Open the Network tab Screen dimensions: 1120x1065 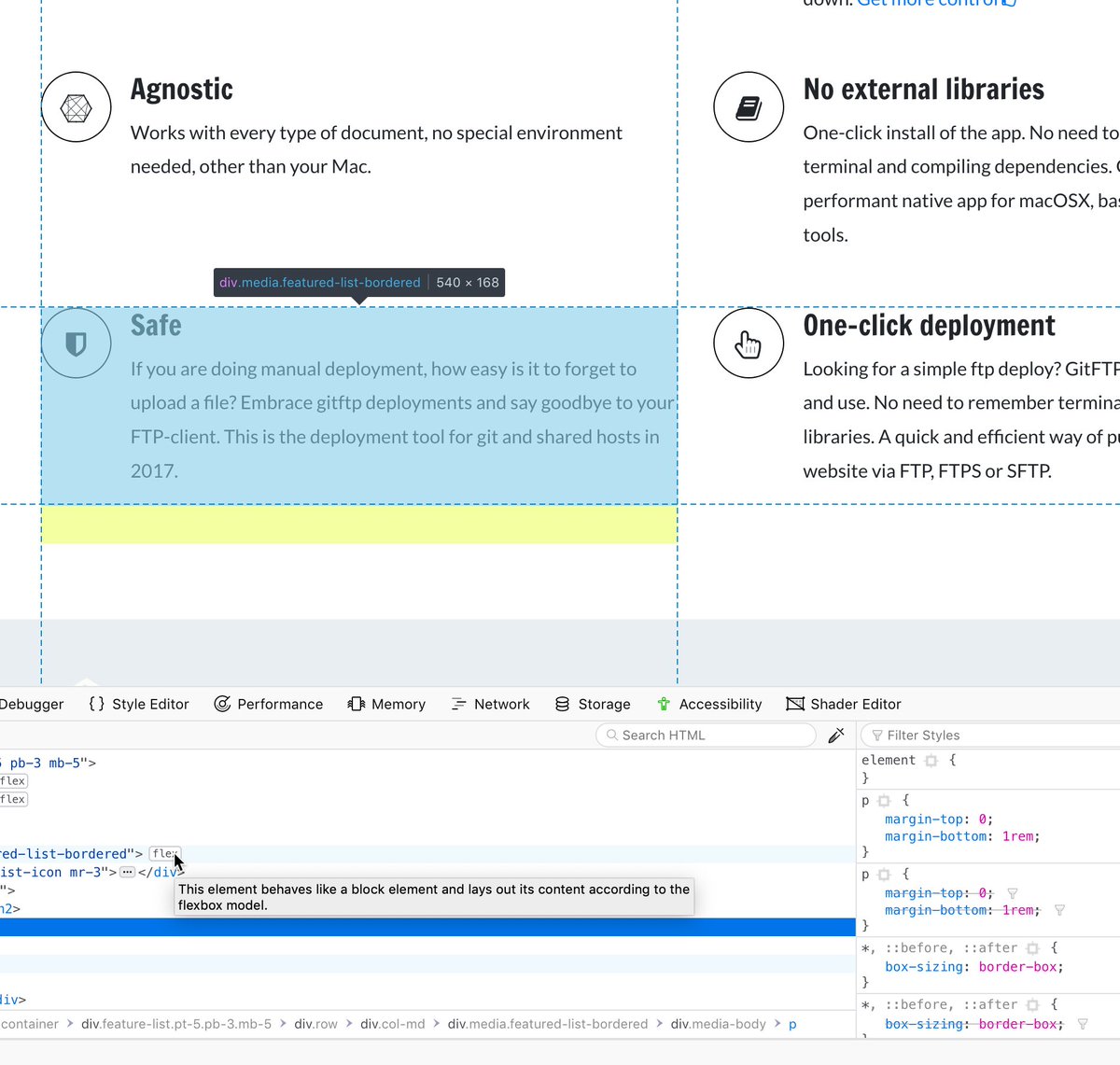point(490,705)
